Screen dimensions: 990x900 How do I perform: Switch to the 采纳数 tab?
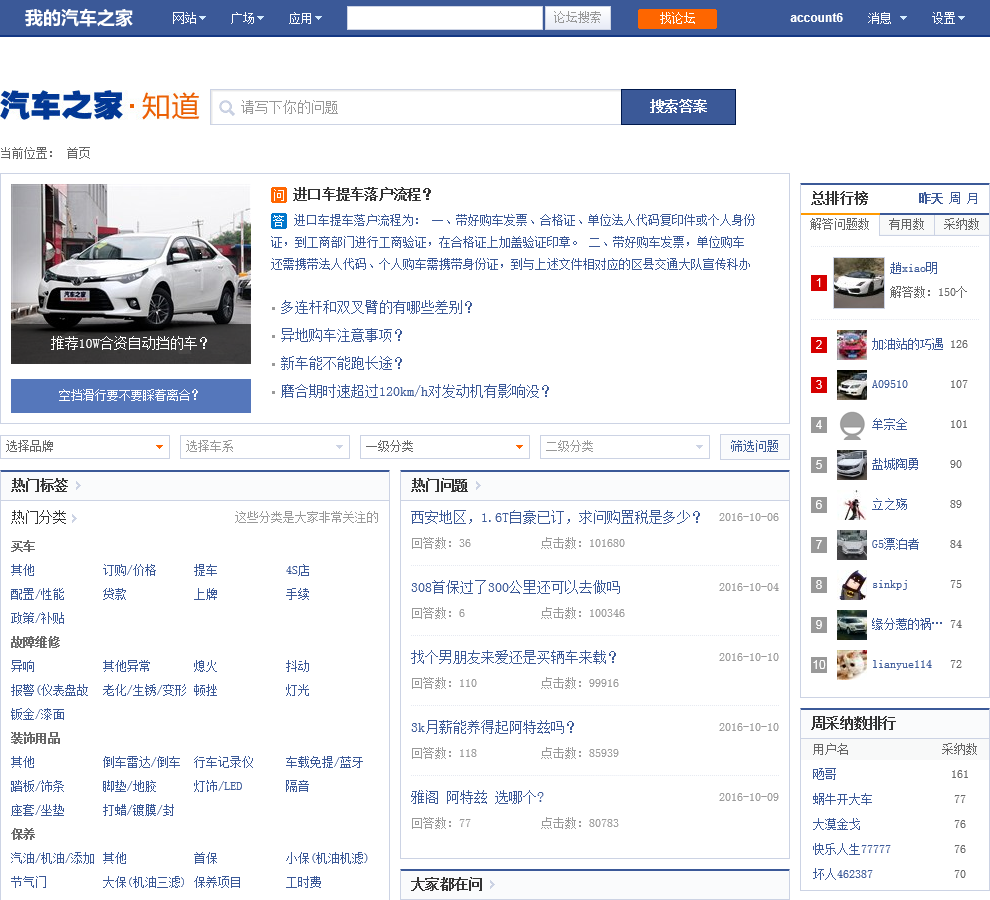pos(961,224)
